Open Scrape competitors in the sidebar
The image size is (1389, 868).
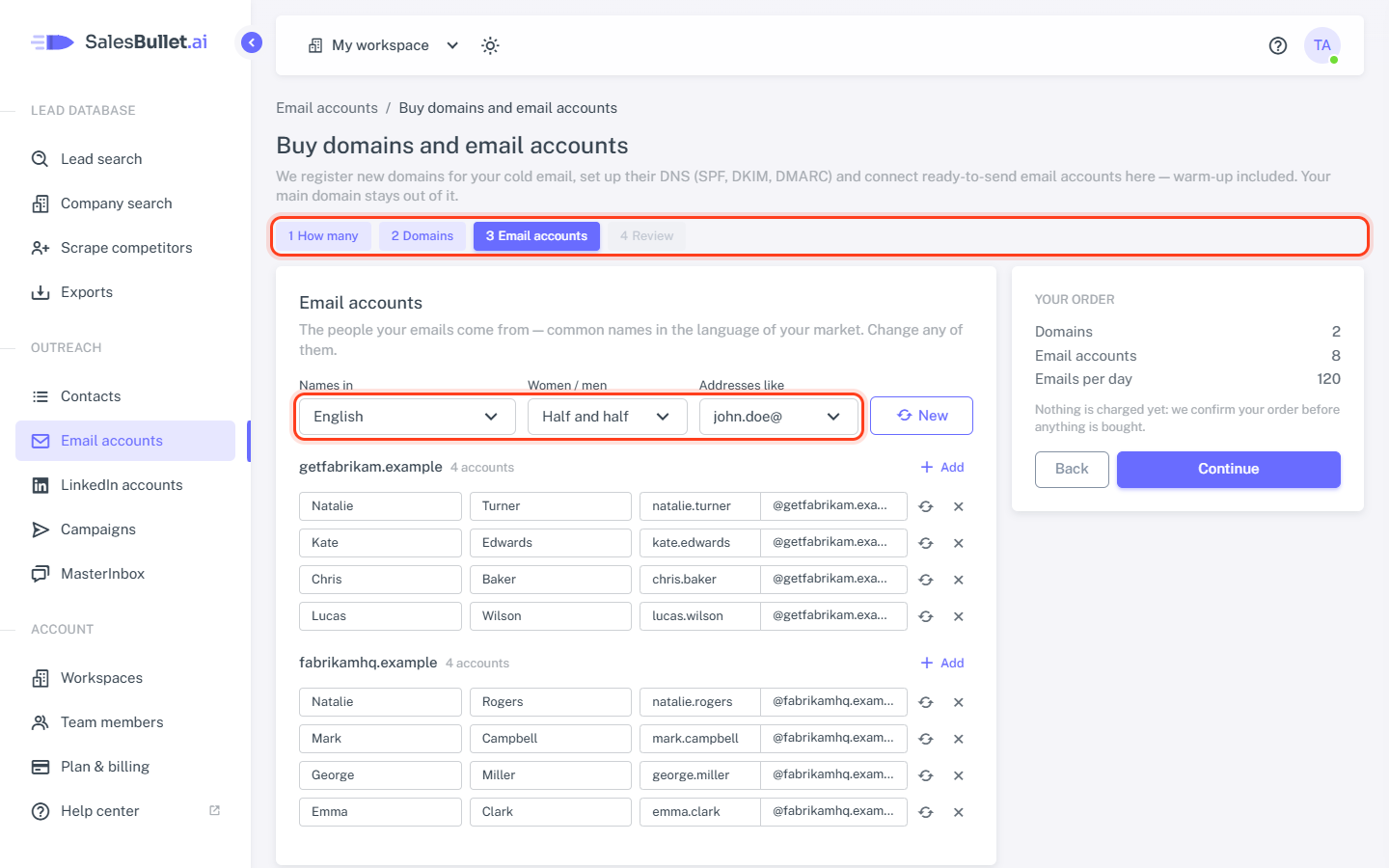pyautogui.click(x=125, y=248)
